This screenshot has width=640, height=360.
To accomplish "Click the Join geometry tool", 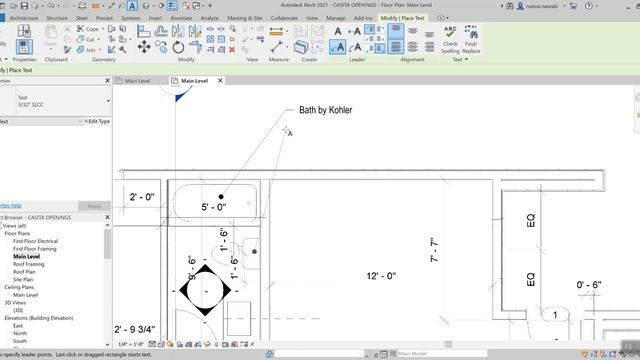I will [x=86, y=50].
